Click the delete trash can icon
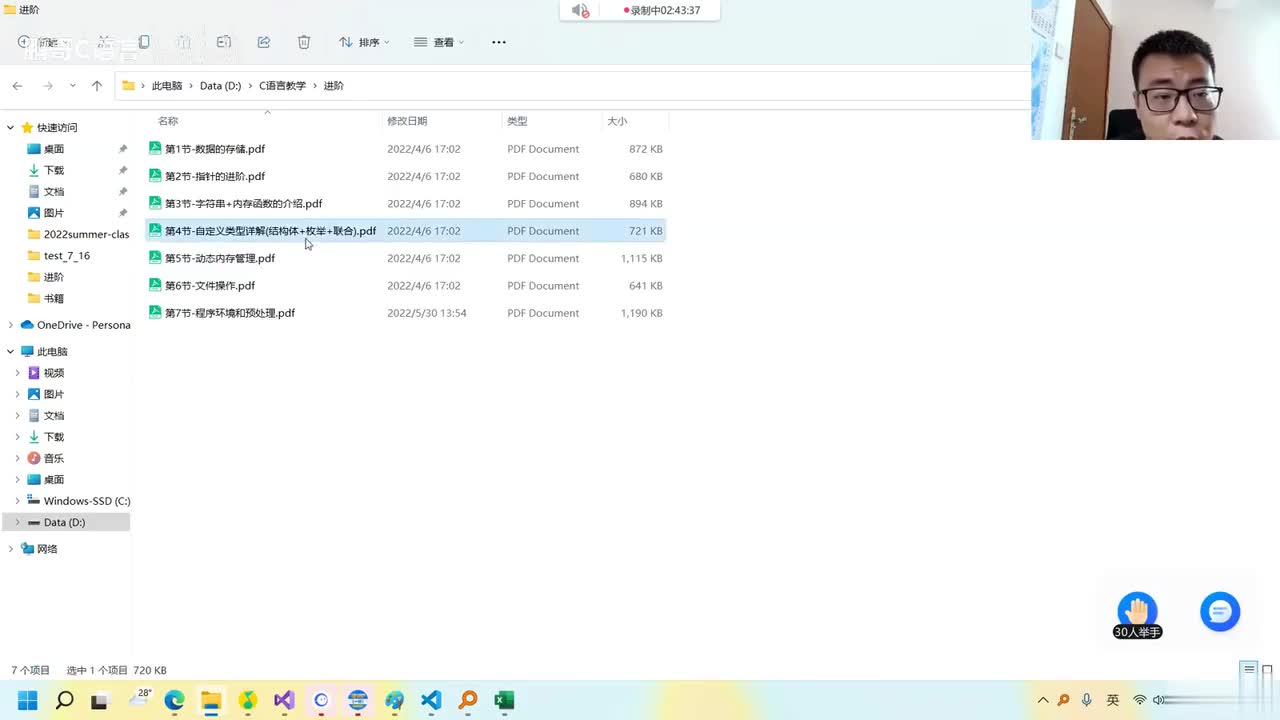Viewport: 1280px width, 720px height. [x=304, y=42]
